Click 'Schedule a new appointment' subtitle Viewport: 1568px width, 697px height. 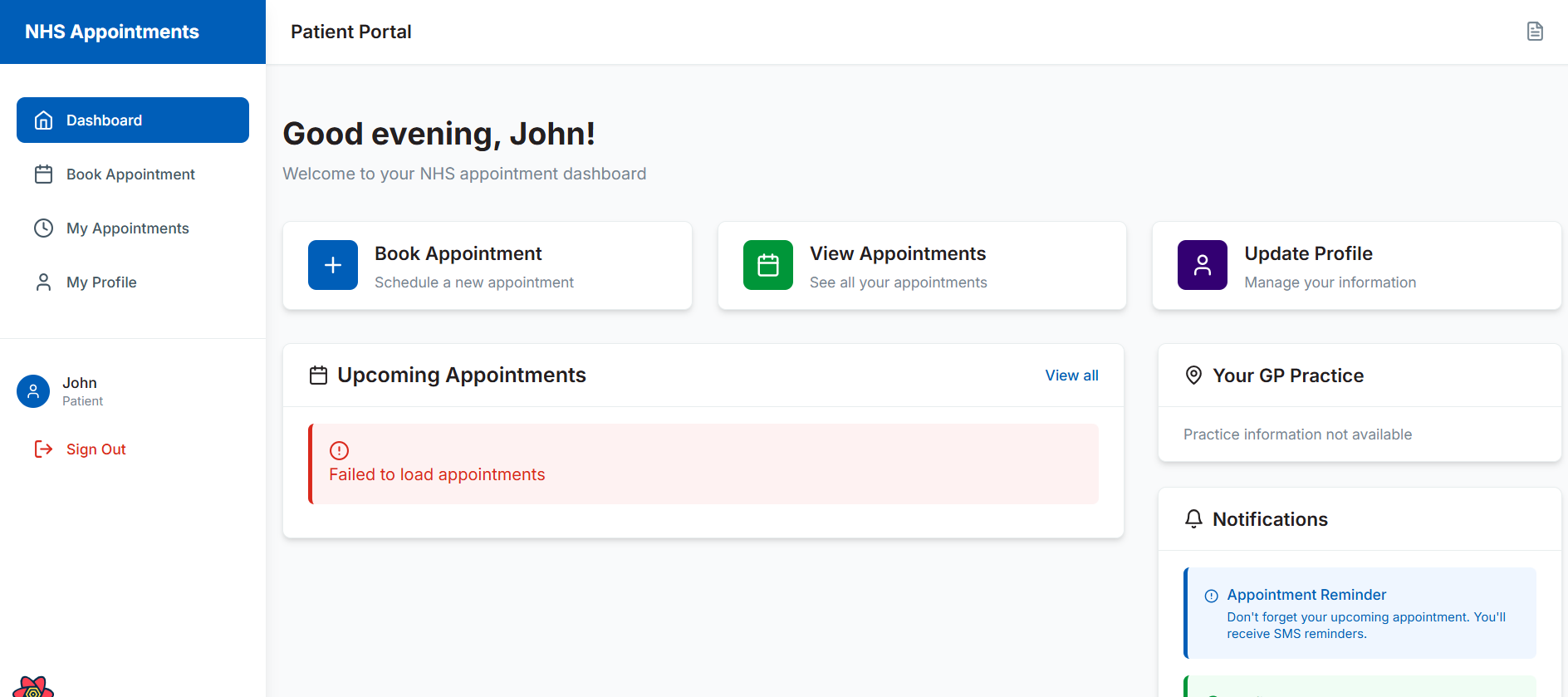(474, 282)
